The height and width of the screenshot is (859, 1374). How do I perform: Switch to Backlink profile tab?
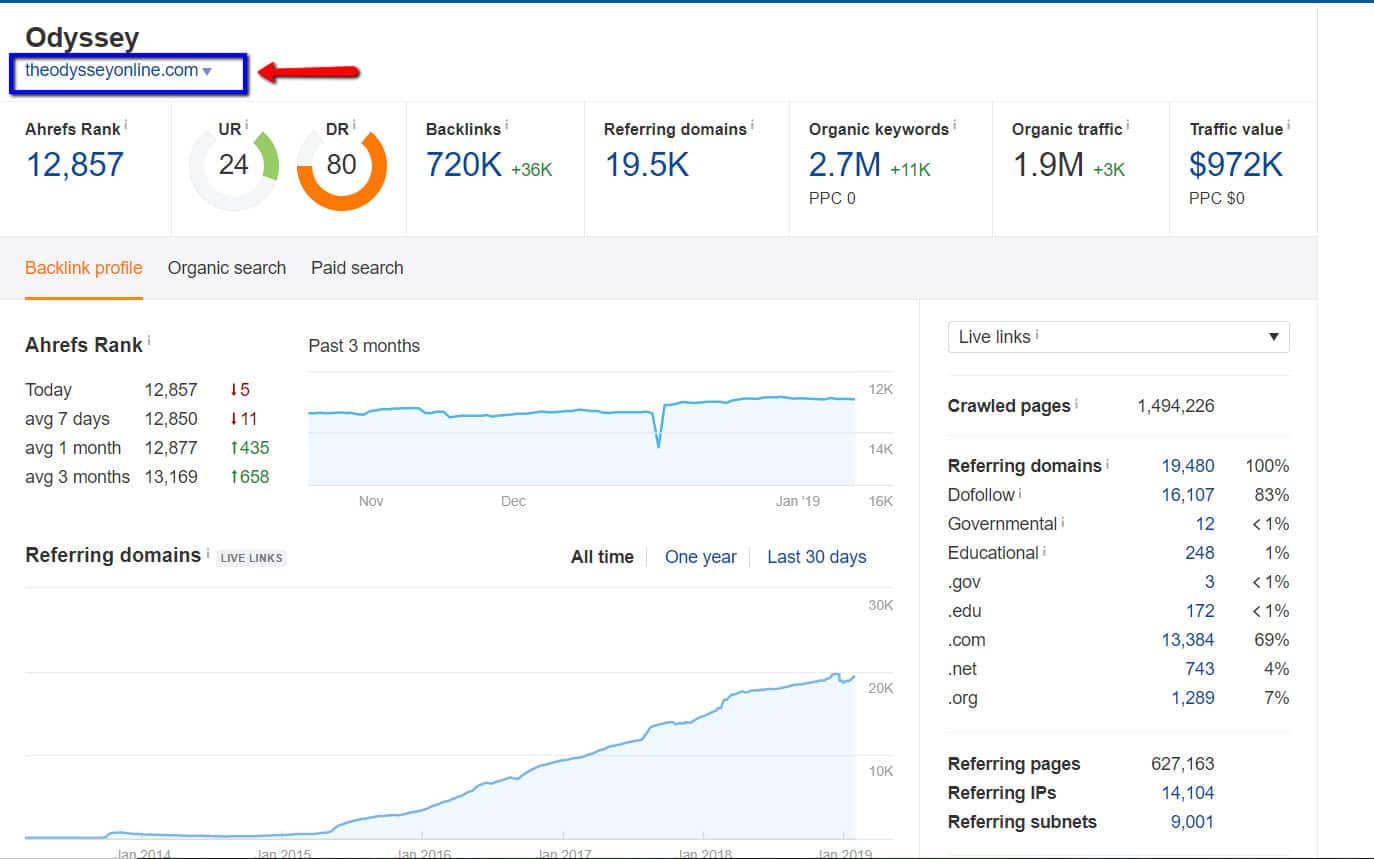pyautogui.click(x=84, y=268)
